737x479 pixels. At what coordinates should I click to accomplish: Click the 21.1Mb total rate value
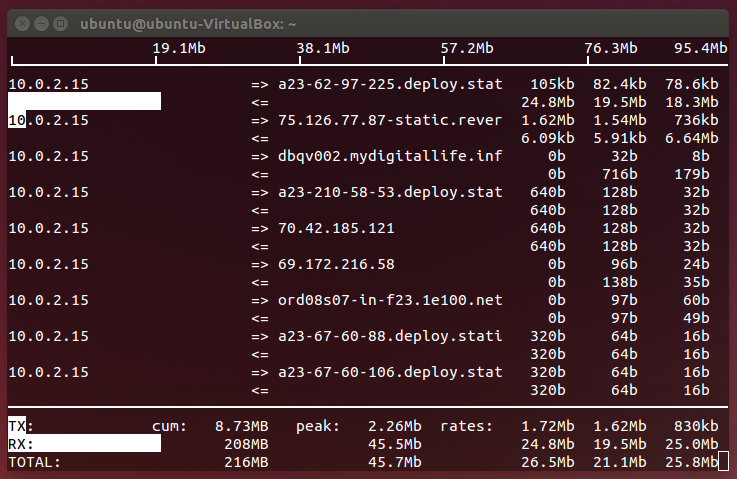[619, 463]
